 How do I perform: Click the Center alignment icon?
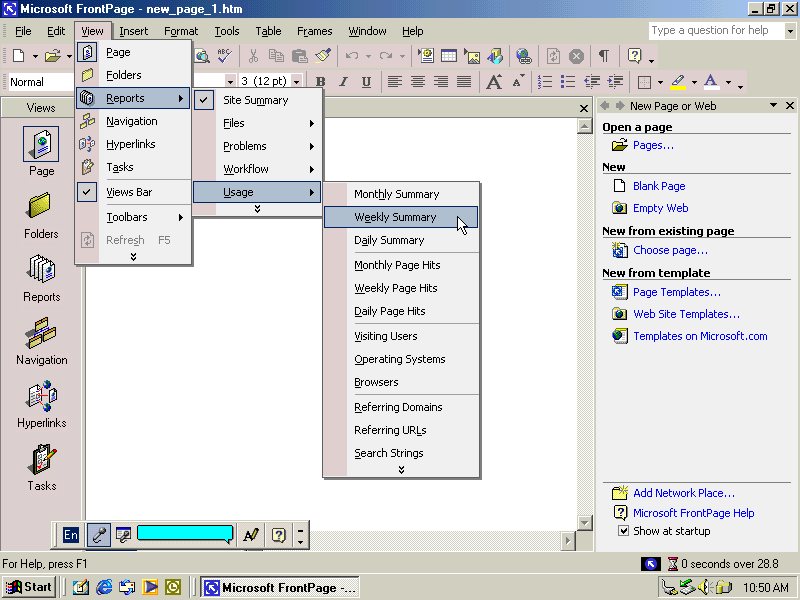coord(418,82)
